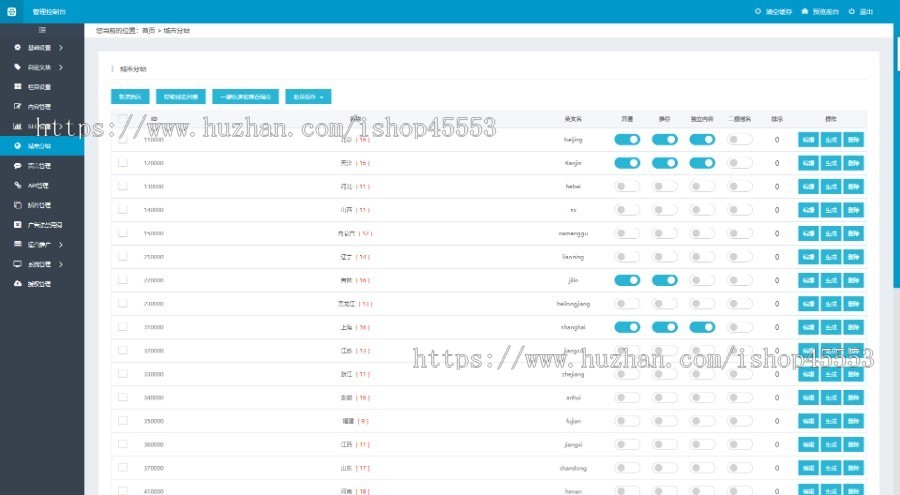Open the 批量操作 dropdown button
This screenshot has height=495, width=900.
coord(308,96)
